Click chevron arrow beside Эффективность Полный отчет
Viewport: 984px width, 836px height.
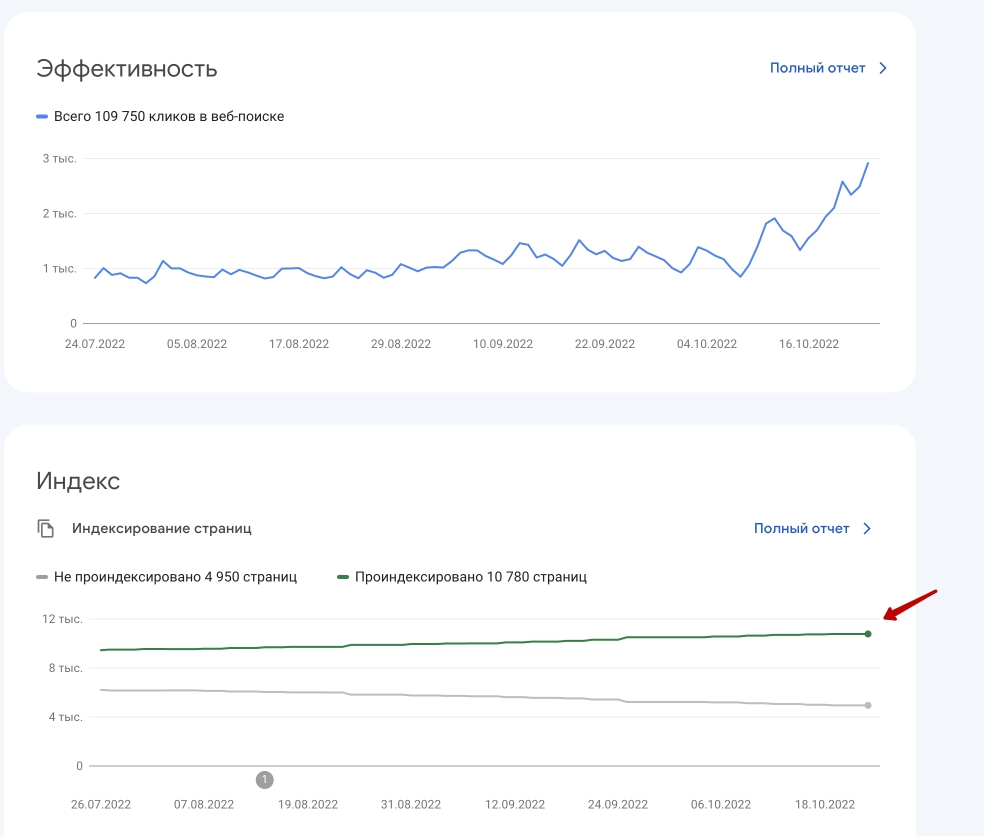click(x=883, y=68)
